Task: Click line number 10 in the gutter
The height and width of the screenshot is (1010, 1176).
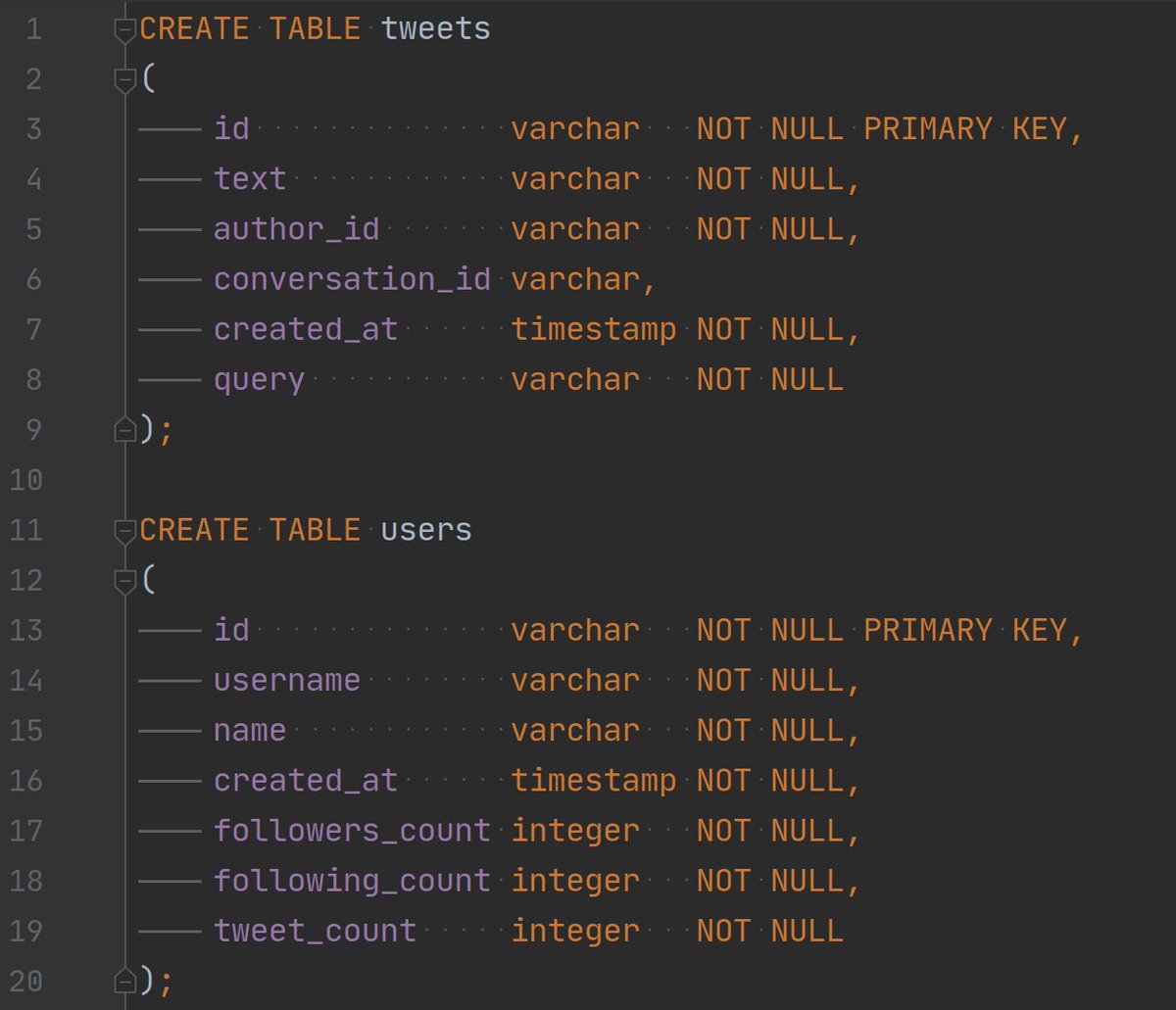Action: [x=25, y=480]
